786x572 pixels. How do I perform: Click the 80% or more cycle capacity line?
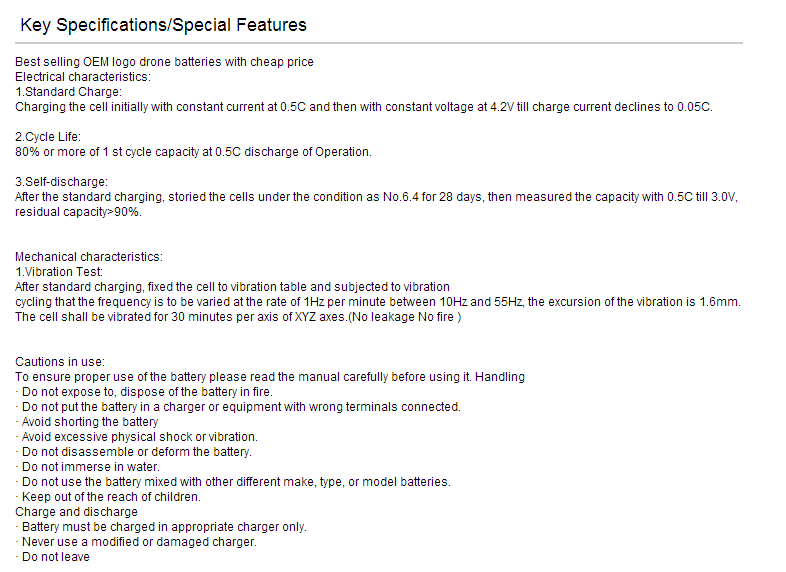point(193,152)
